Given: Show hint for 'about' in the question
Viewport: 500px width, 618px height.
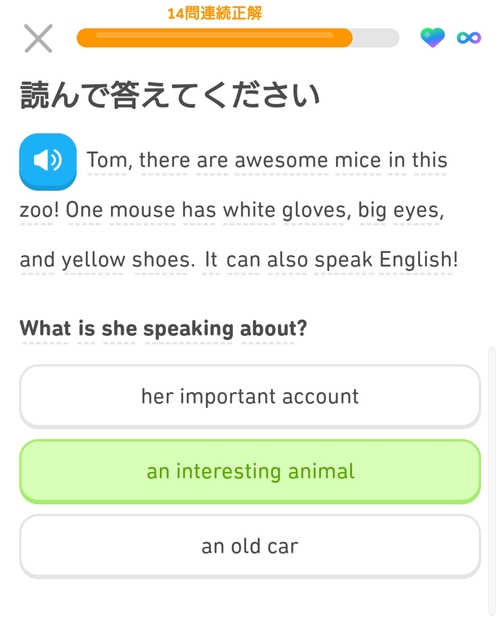Looking at the screenshot, I should [270, 328].
